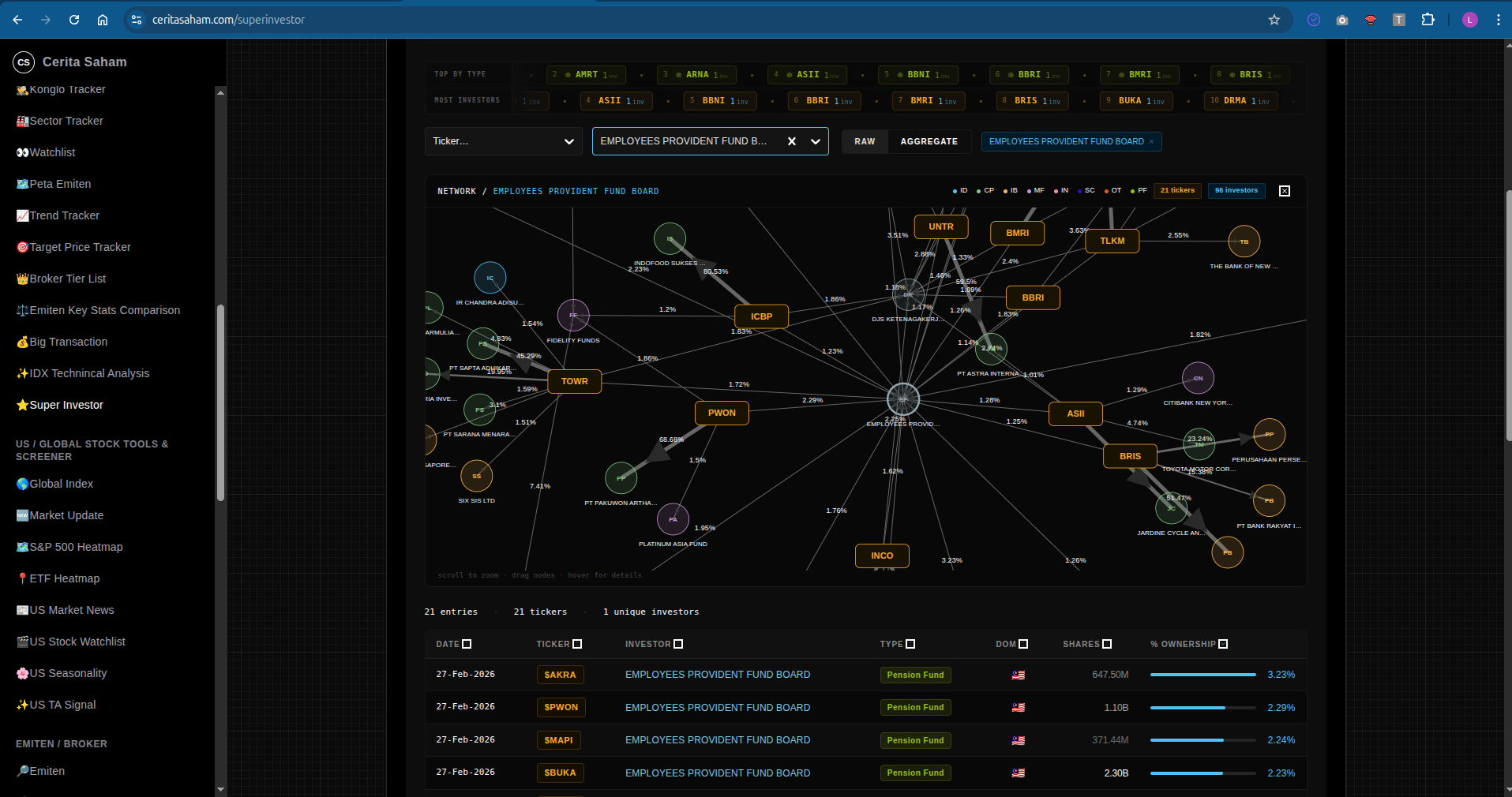Toggle the TICKER column checkbox

(x=577, y=644)
